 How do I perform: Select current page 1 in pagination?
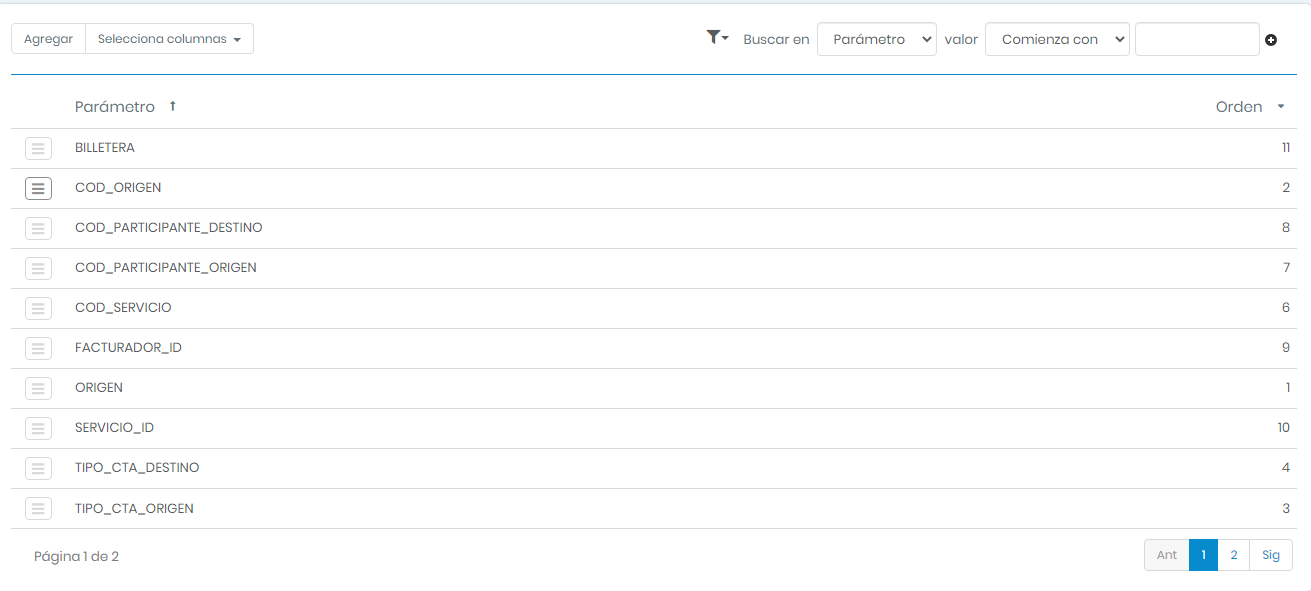tap(1203, 555)
